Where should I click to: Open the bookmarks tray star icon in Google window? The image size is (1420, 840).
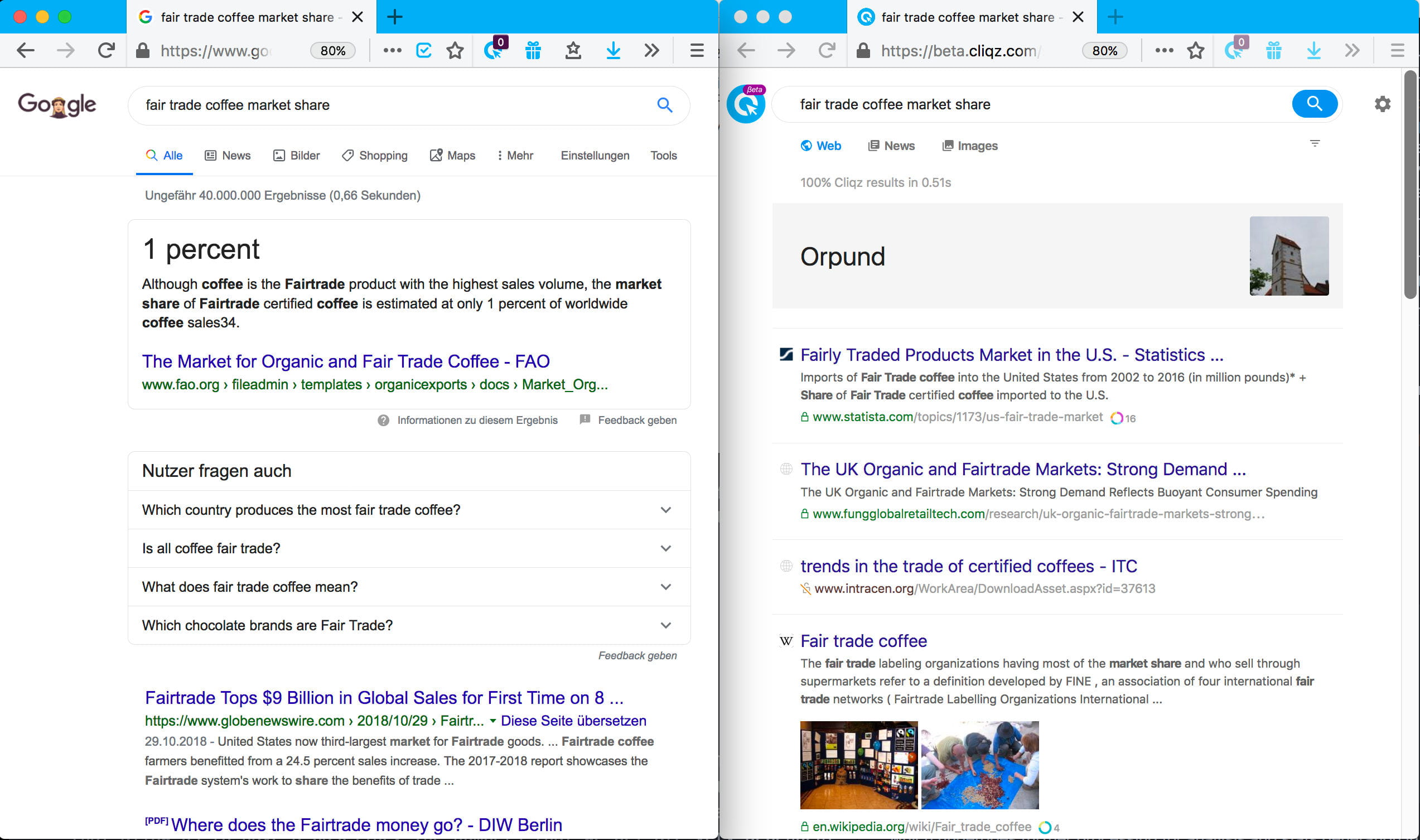[x=573, y=51]
